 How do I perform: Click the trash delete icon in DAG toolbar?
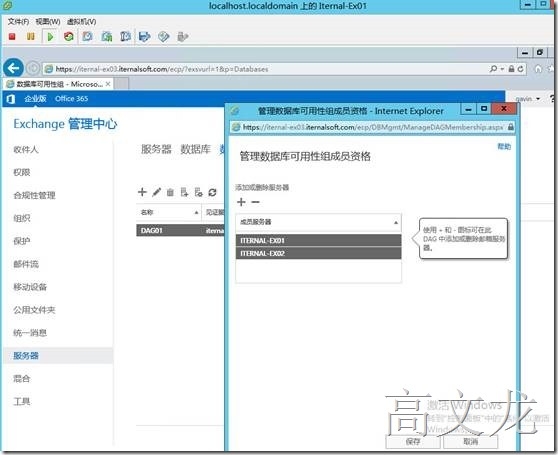coord(170,192)
